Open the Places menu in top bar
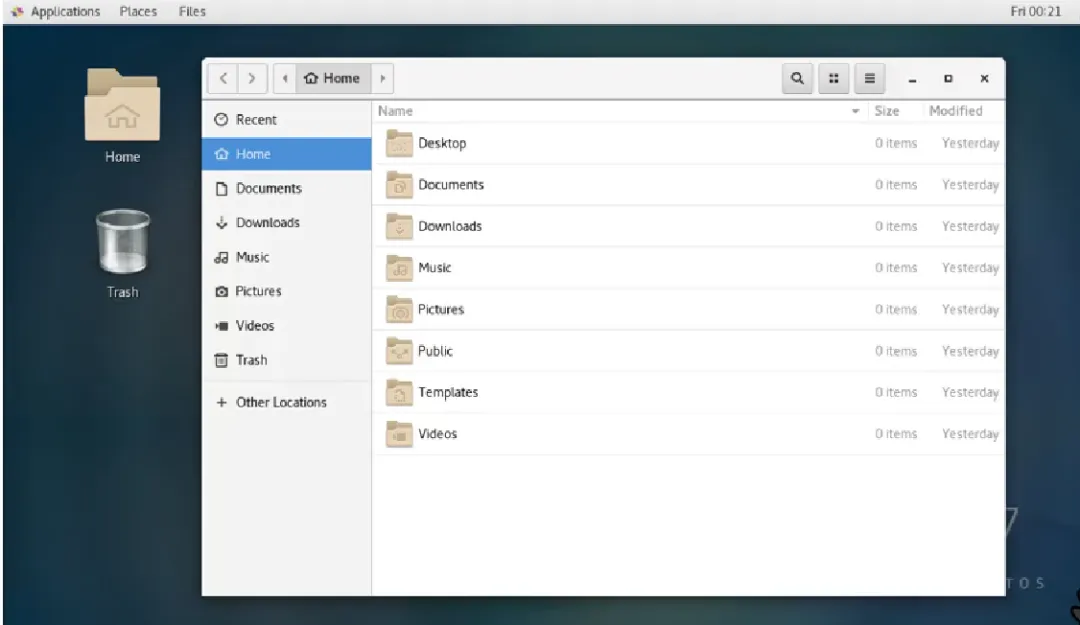The image size is (1080, 625). pos(138,12)
